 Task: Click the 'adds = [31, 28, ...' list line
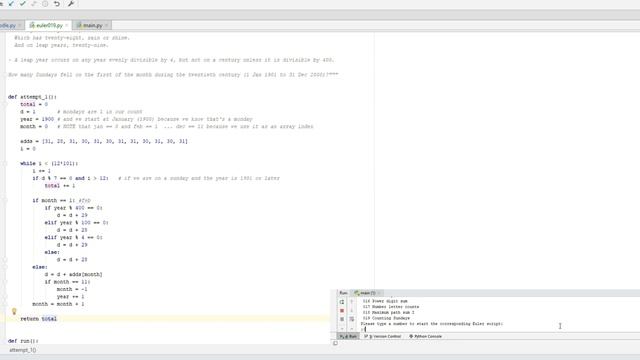click(x=104, y=141)
